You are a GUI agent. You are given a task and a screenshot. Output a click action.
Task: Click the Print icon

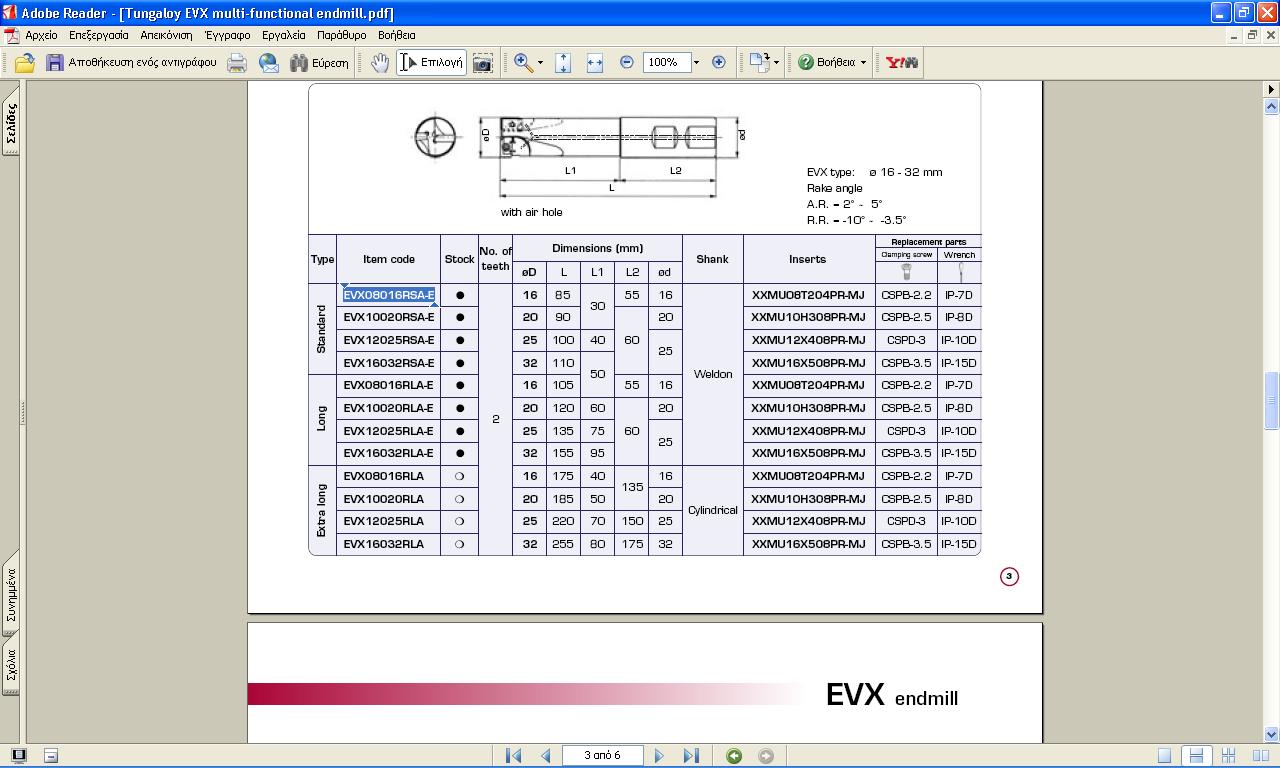[x=237, y=62]
